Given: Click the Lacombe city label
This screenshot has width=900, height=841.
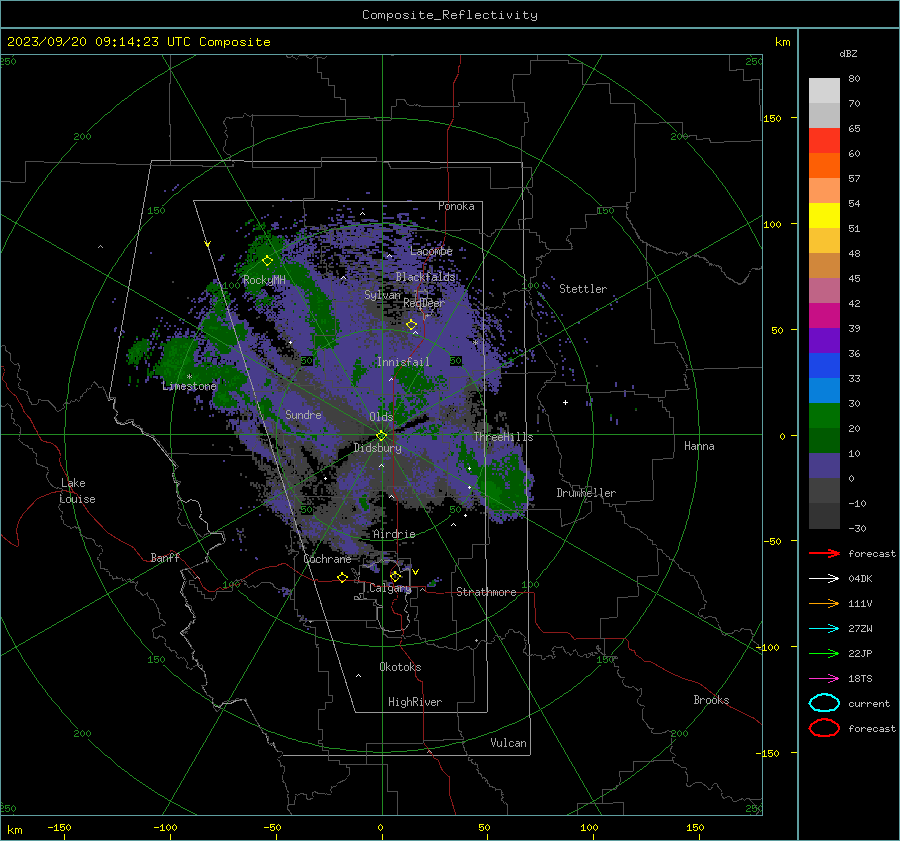Looking at the screenshot, I should (x=431, y=251).
